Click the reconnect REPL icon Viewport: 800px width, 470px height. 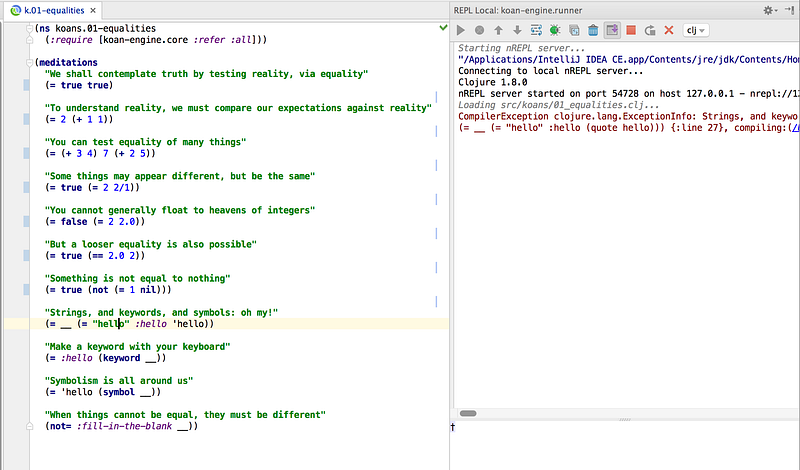[x=650, y=30]
